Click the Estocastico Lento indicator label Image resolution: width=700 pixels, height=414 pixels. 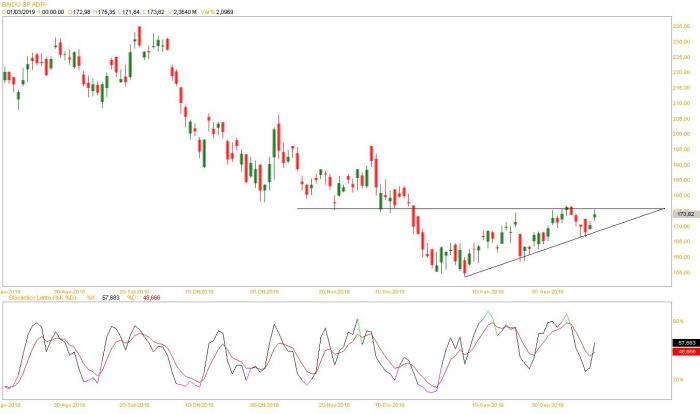tap(42, 297)
